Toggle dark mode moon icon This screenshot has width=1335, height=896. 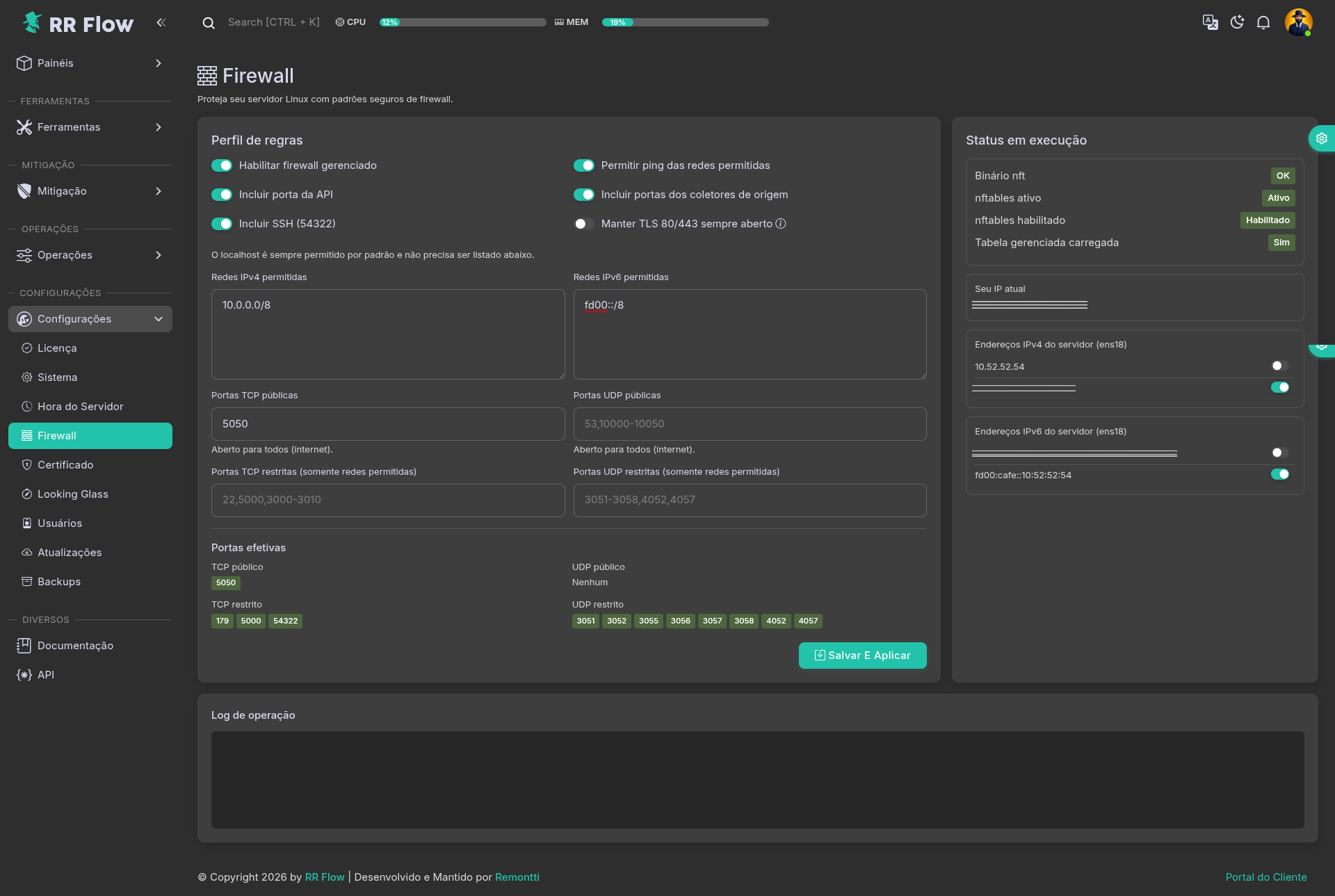(1237, 22)
